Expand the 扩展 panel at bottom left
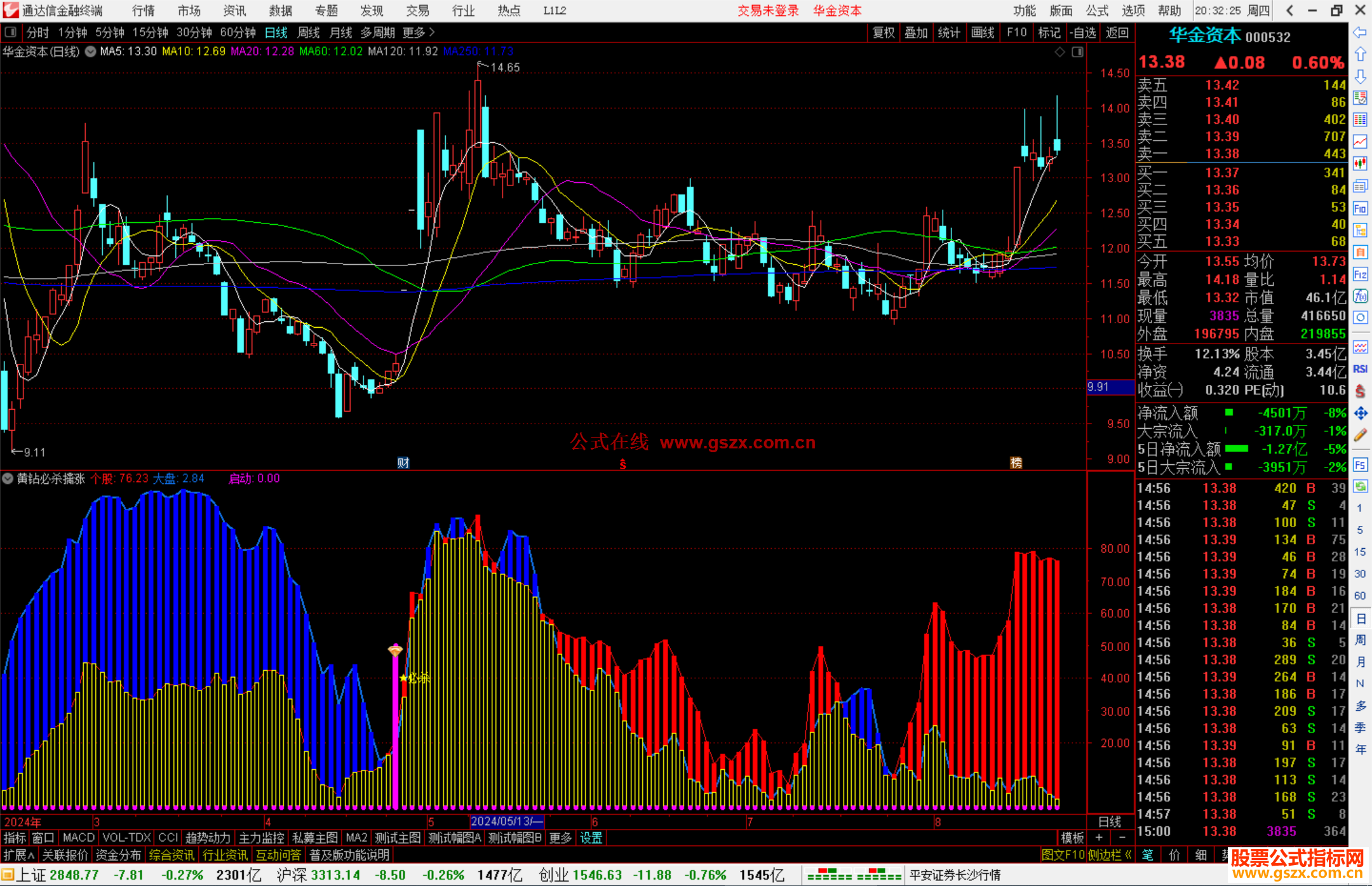This screenshot has height=886, width=1372. [x=18, y=855]
